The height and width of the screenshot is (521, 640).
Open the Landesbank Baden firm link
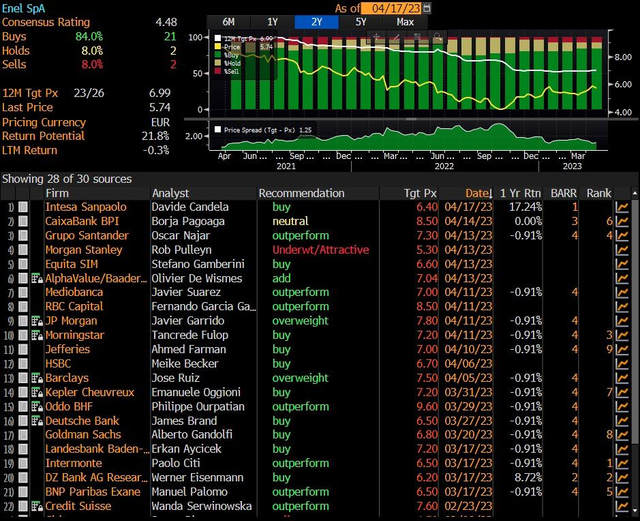tap(97, 449)
